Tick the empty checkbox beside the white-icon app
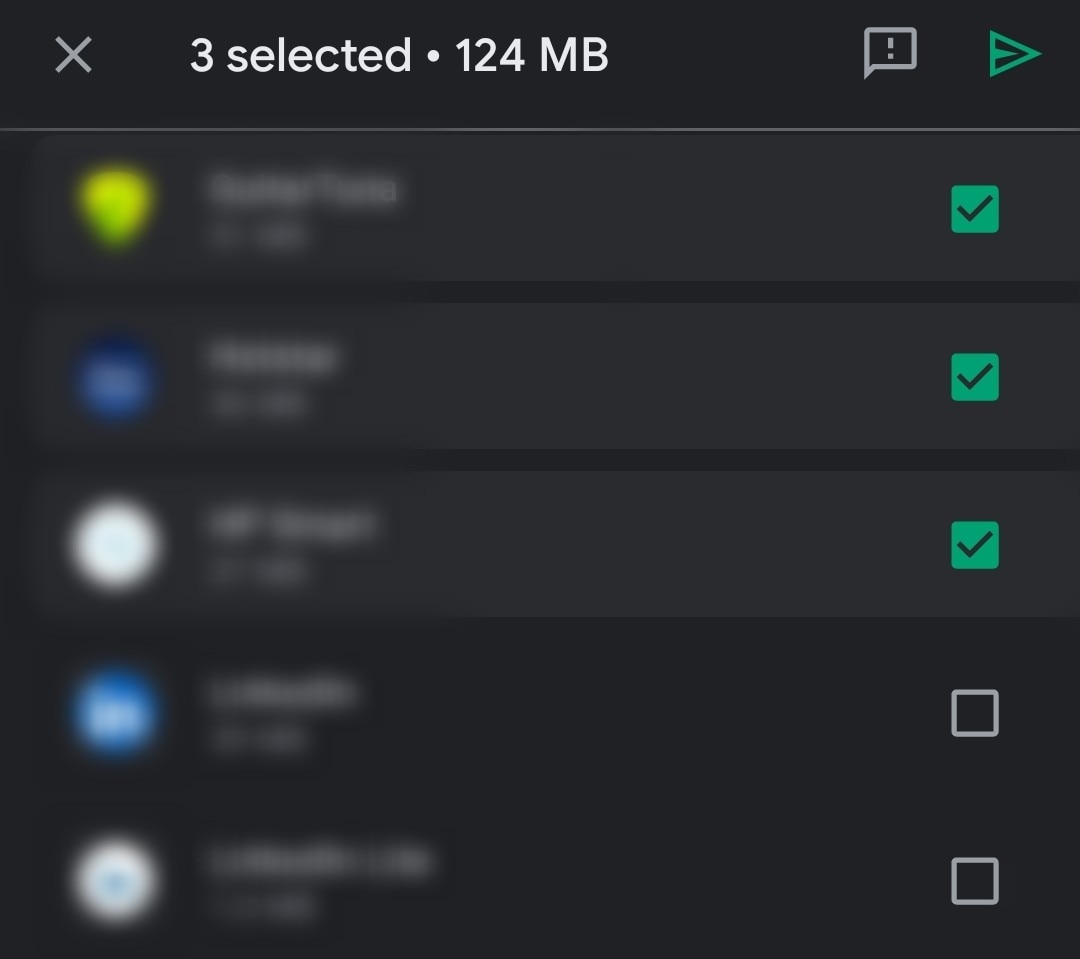 tap(974, 881)
